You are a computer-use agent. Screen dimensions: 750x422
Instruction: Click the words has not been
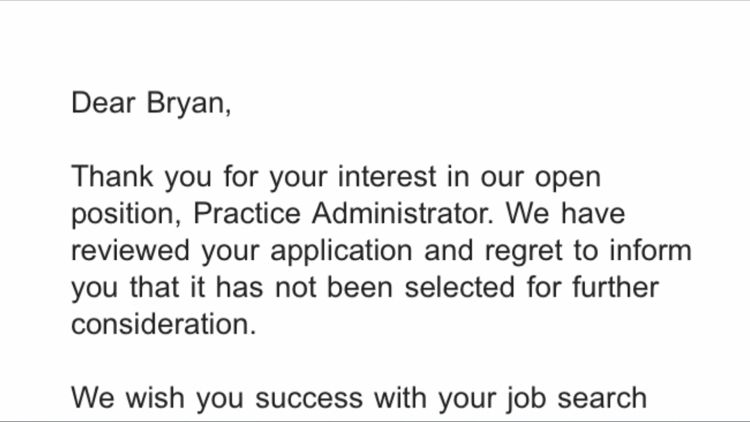pos(304,287)
